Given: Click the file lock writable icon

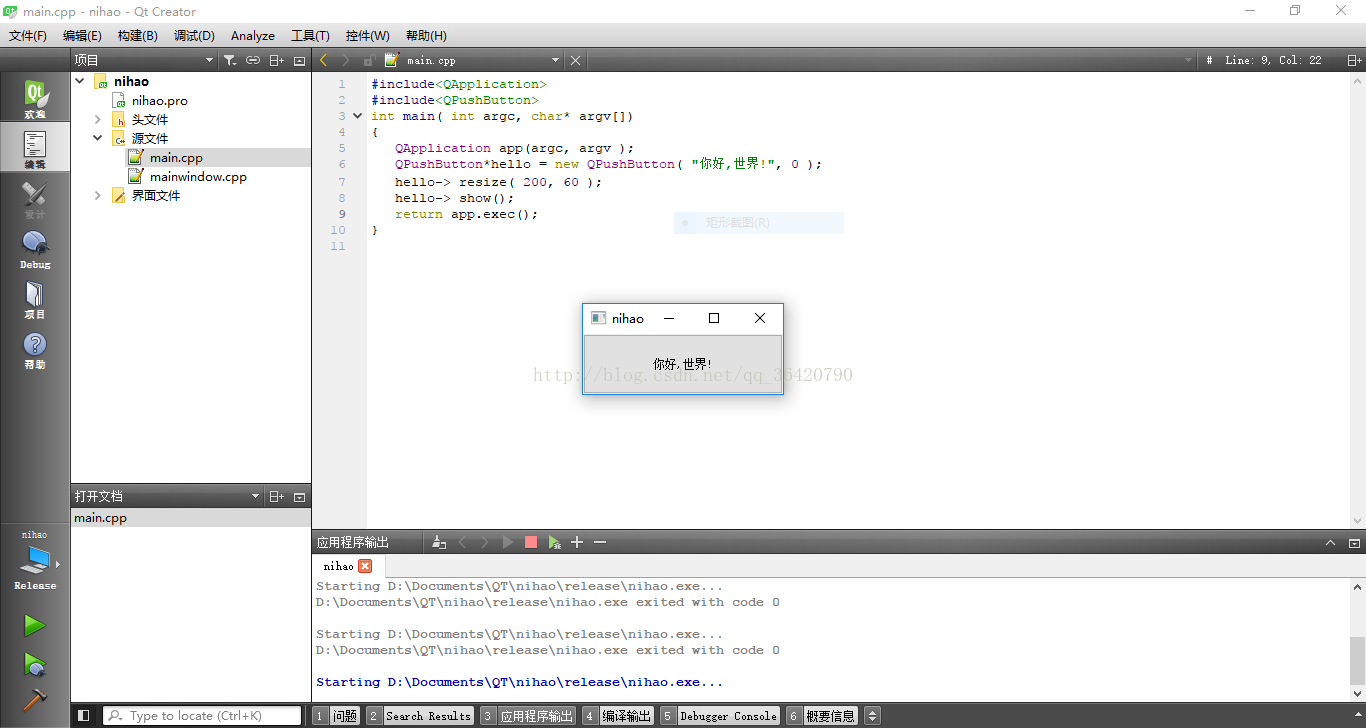Looking at the screenshot, I should pyautogui.click(x=369, y=60).
